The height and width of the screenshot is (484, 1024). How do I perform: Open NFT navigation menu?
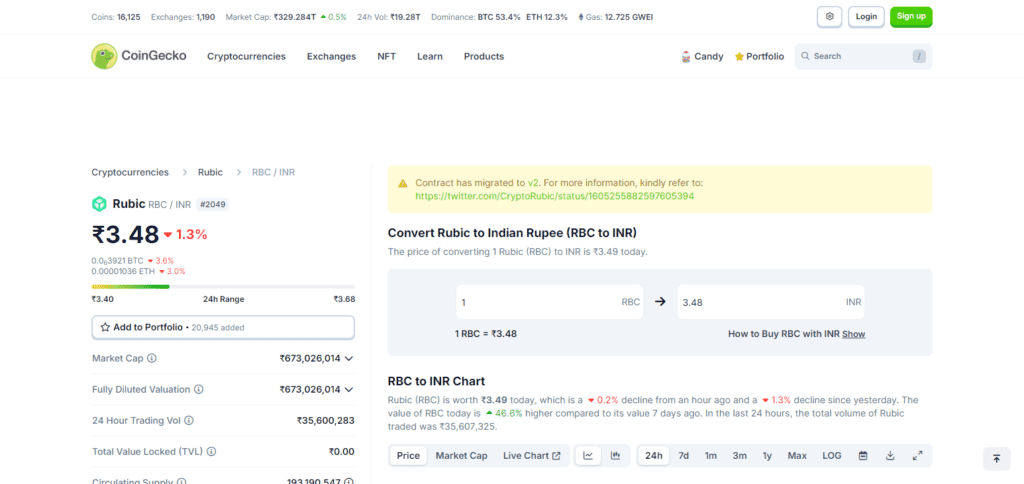tap(387, 57)
